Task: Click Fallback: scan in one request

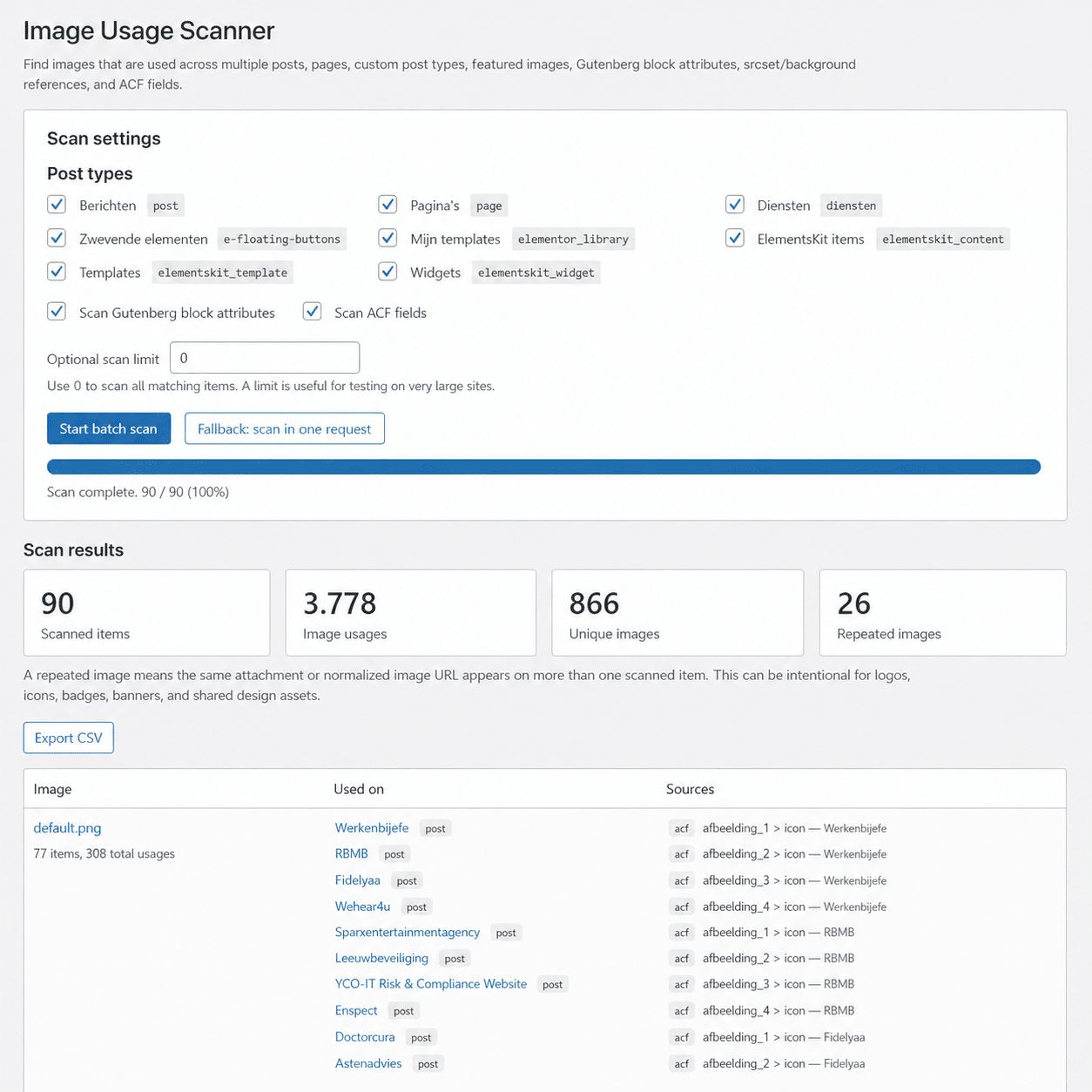Action: [284, 428]
